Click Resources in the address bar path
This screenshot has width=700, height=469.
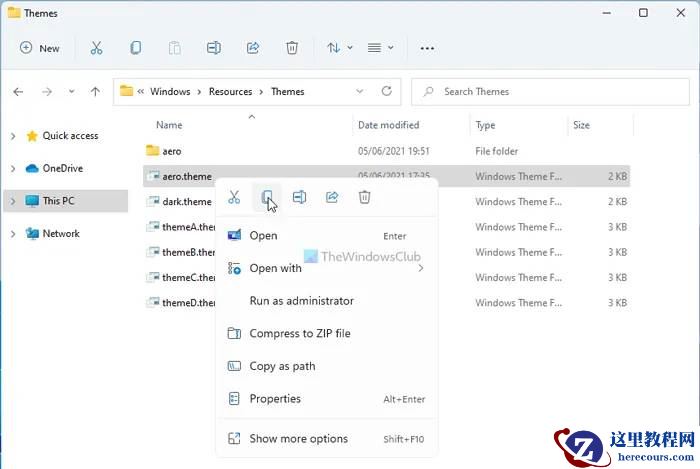click(230, 91)
